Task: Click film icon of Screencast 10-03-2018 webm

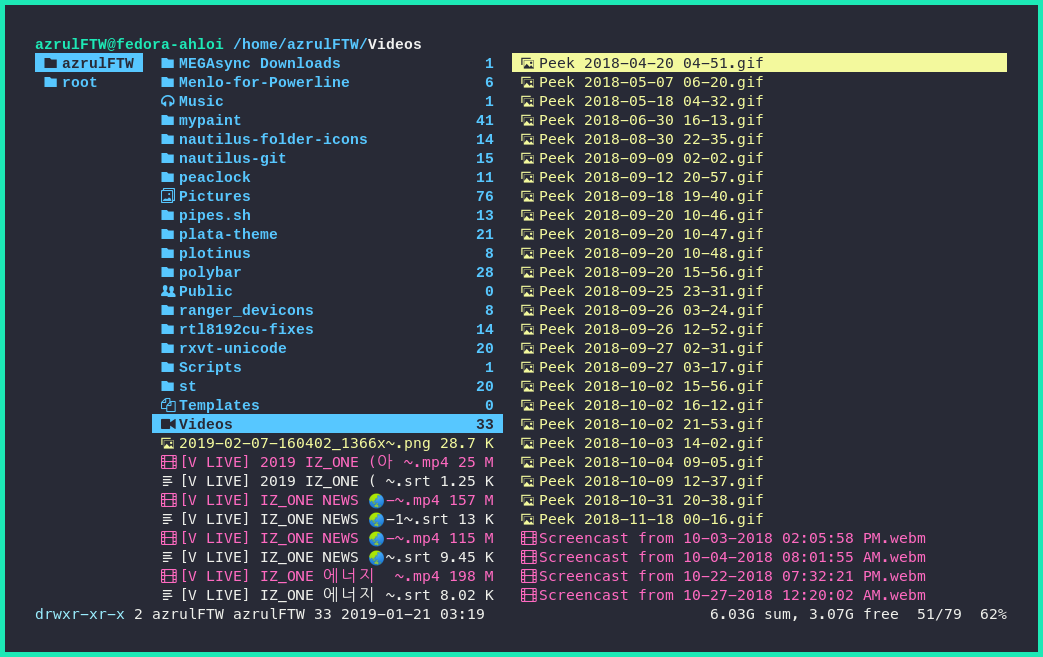Action: tap(528, 538)
